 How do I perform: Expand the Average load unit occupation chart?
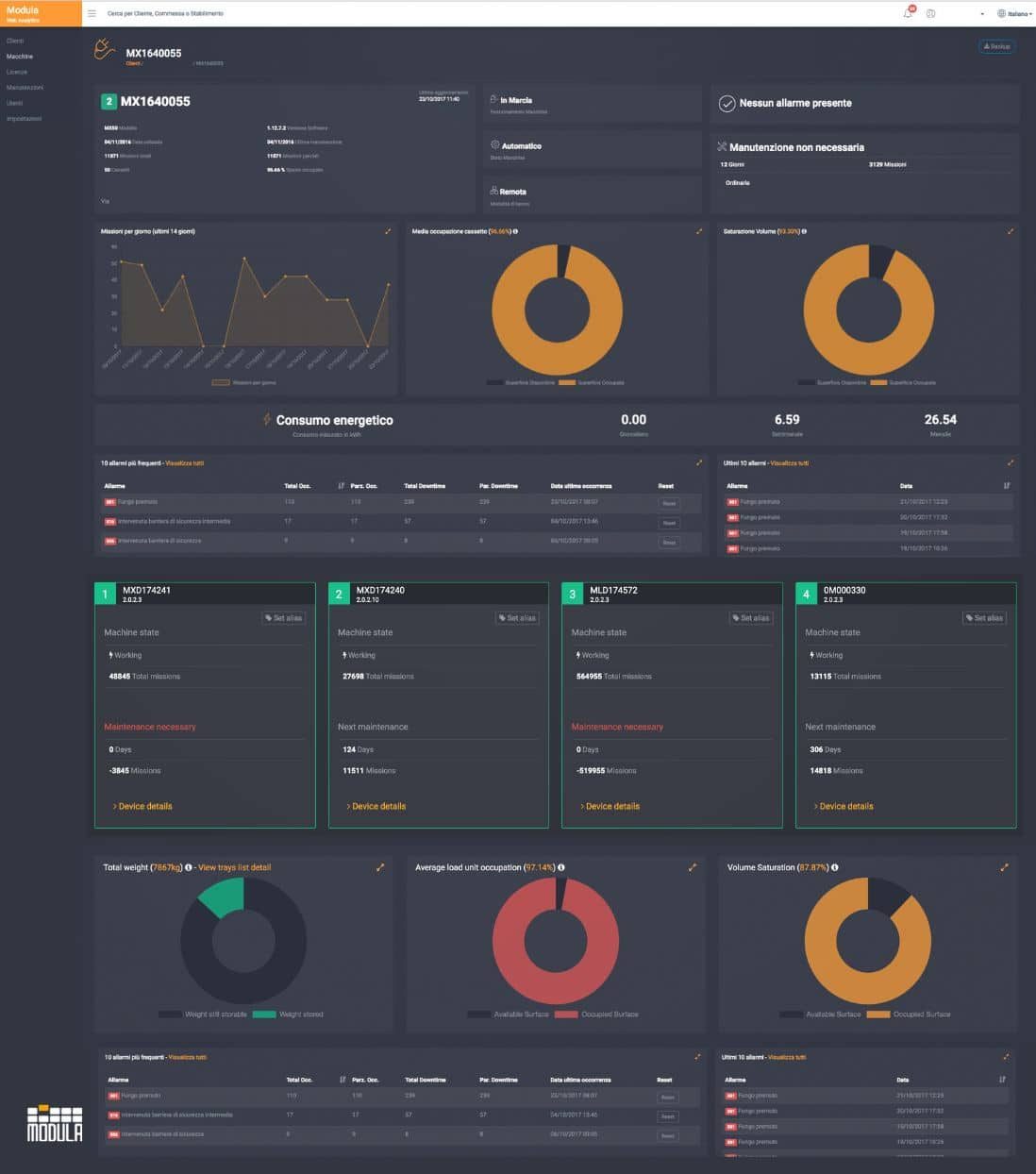pyautogui.click(x=692, y=867)
